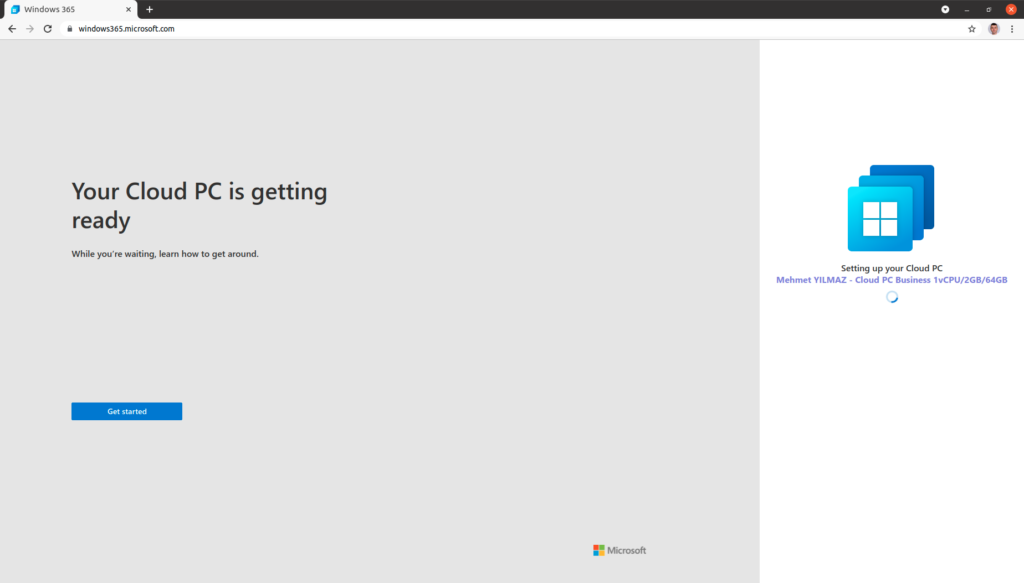Go back to the previous page
Viewport: 1024px width, 583px height.
tap(12, 29)
